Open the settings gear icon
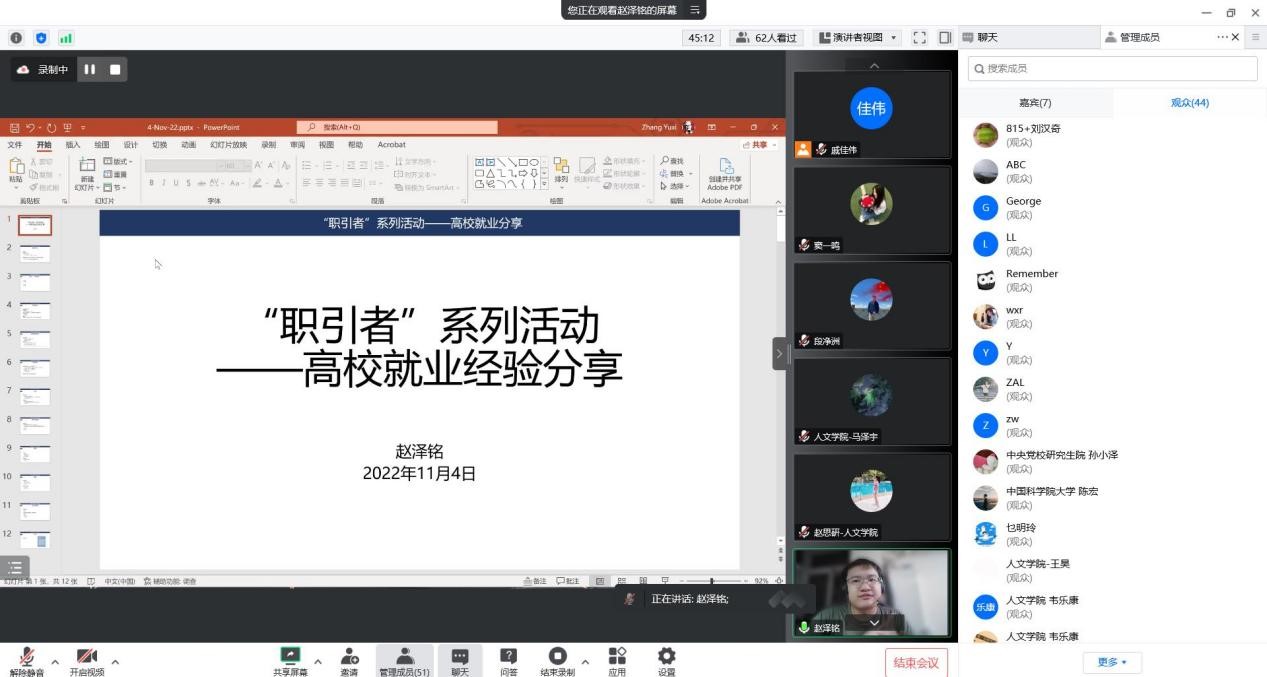 click(666, 656)
